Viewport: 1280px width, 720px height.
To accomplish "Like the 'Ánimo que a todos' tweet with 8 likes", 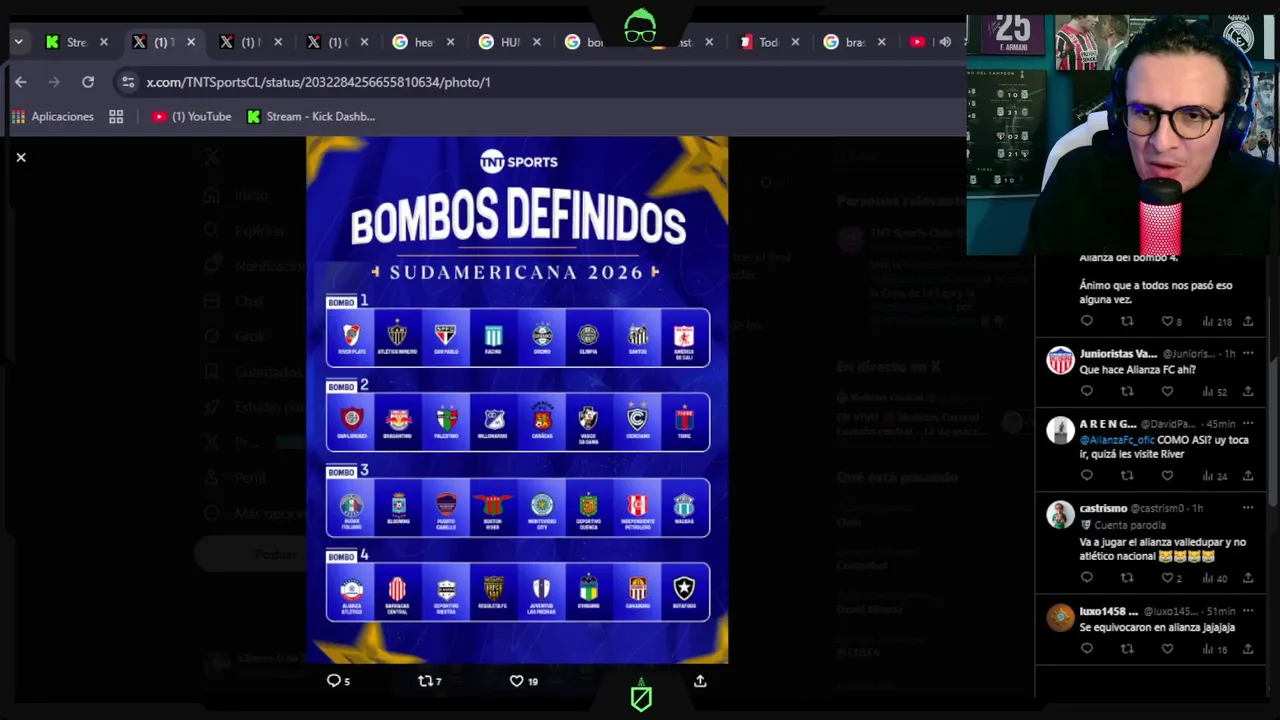I will tap(1171, 321).
